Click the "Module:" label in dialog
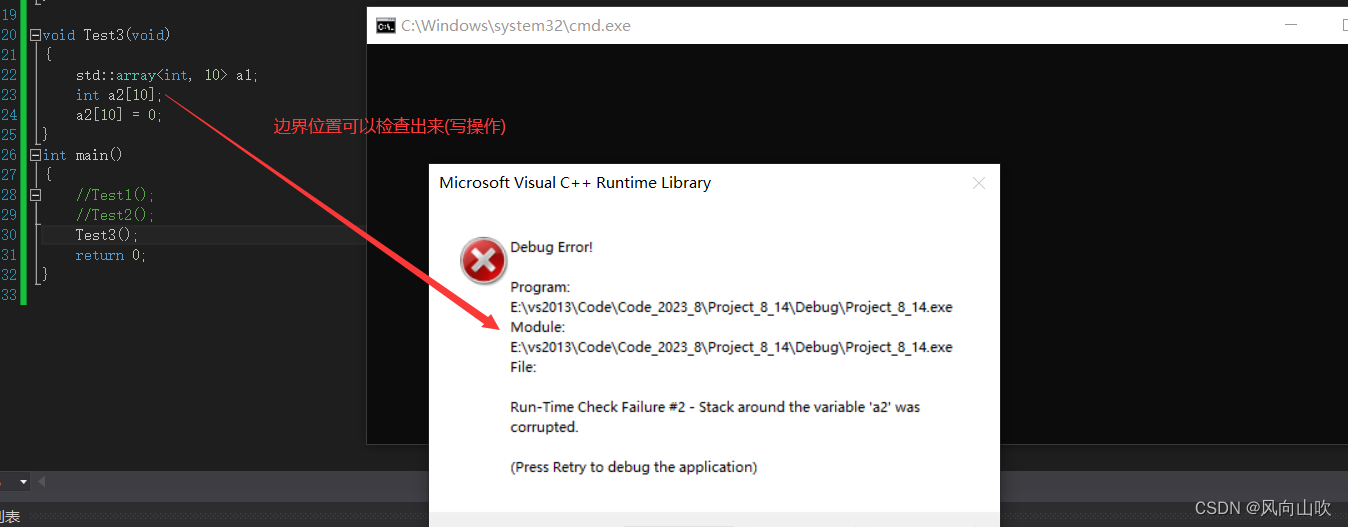This screenshot has width=1348, height=527. tap(537, 327)
